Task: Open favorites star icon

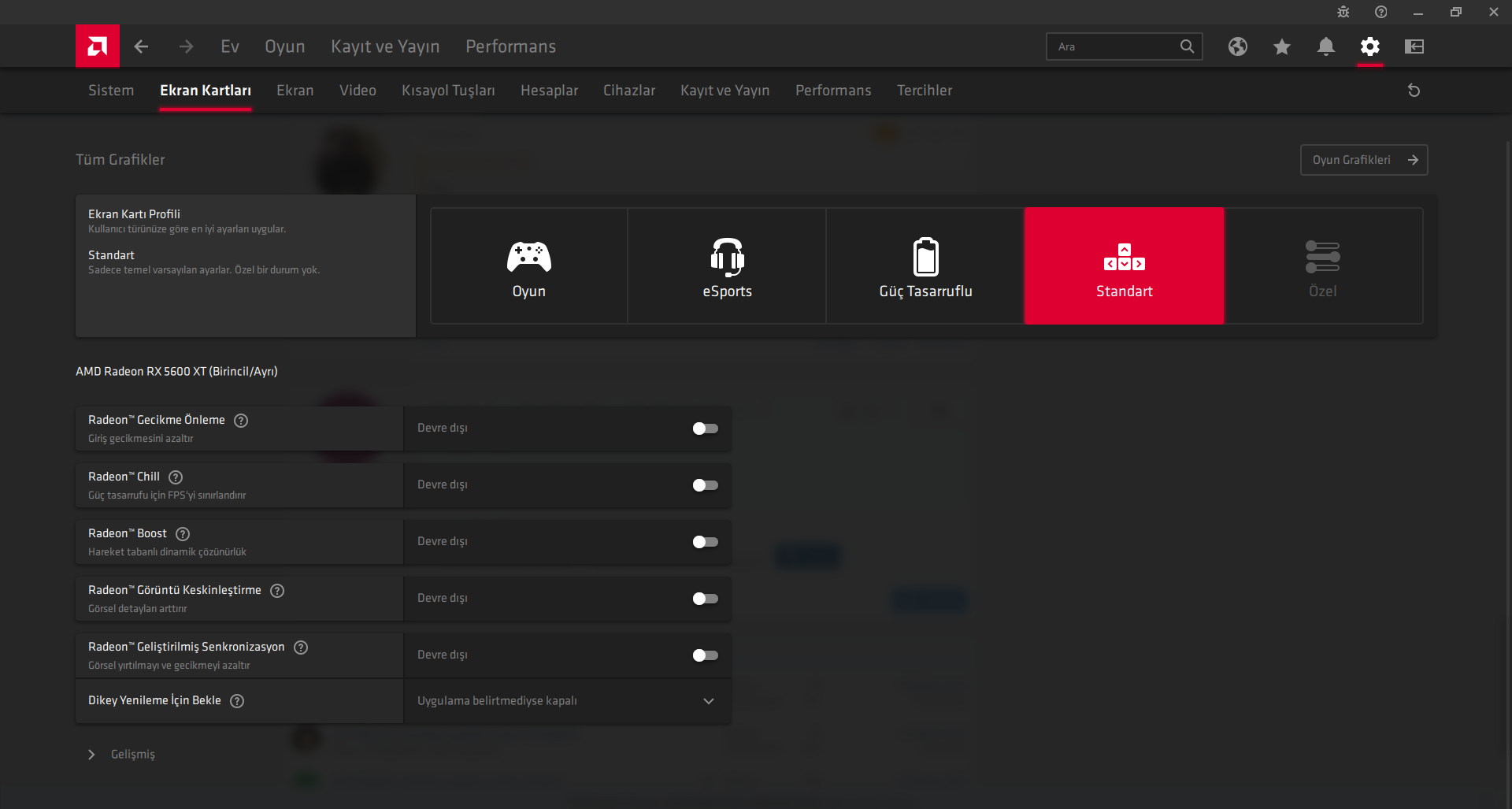Action: pos(1282,46)
